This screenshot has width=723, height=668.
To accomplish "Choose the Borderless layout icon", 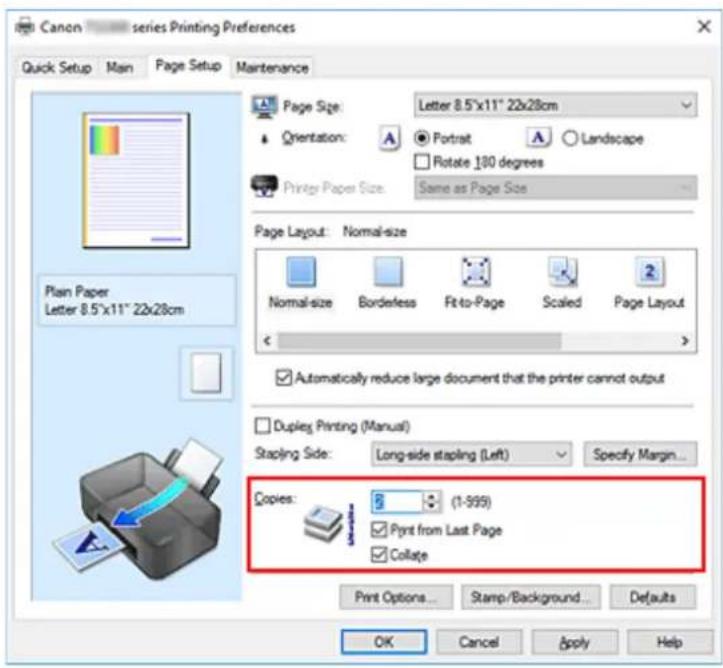I will (388, 272).
